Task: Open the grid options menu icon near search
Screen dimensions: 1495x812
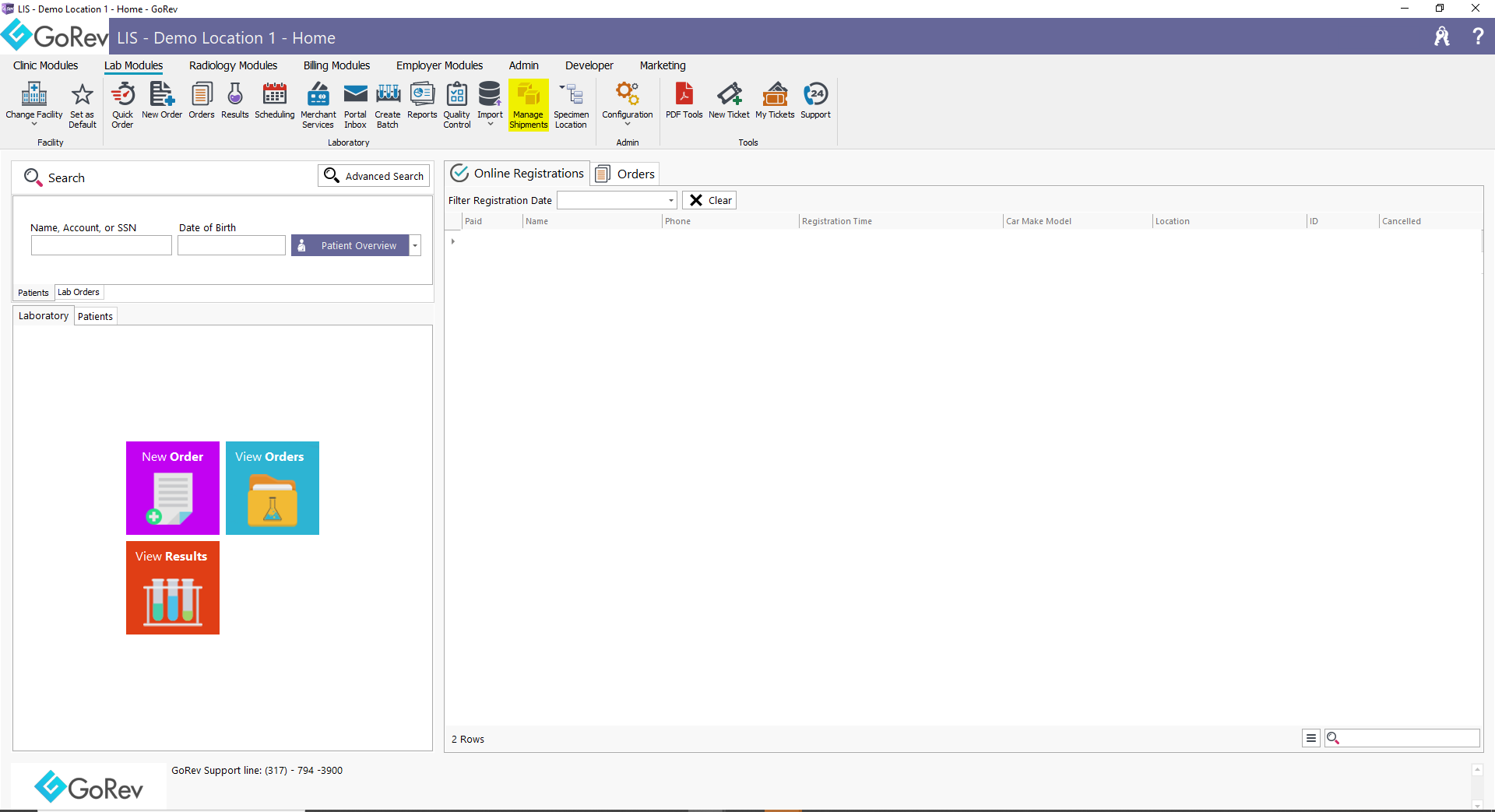Action: point(1311,738)
